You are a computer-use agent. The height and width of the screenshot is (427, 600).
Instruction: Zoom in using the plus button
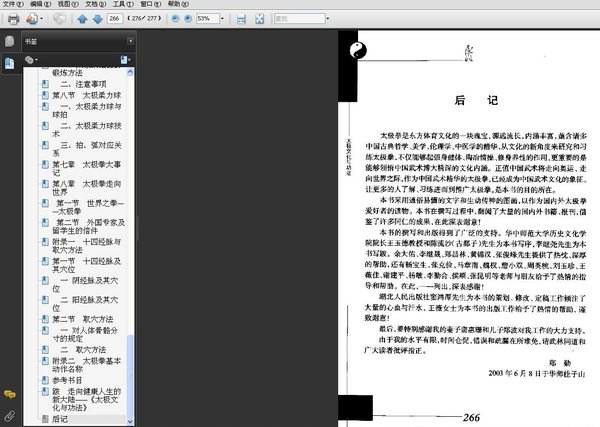point(188,18)
